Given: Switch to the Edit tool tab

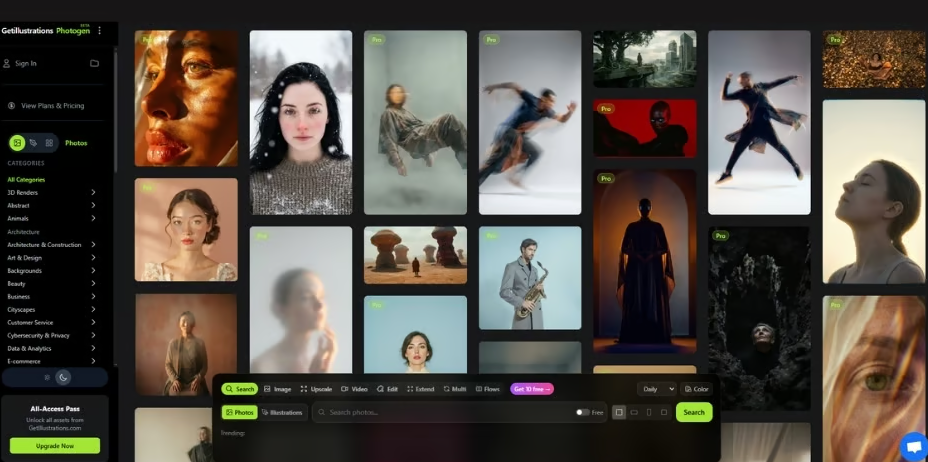Looking at the screenshot, I should (x=388, y=389).
